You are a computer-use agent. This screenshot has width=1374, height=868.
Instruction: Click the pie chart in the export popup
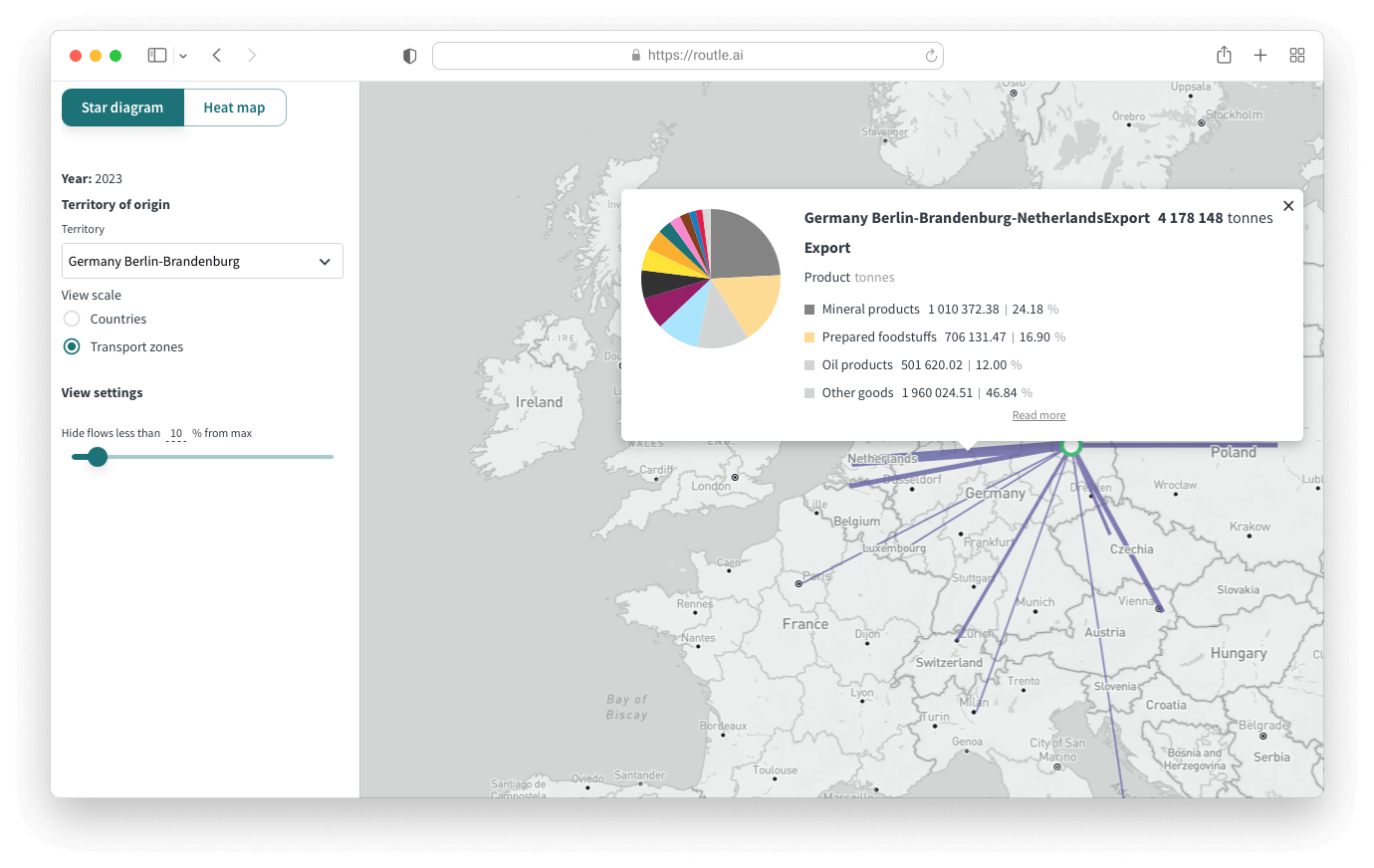pyautogui.click(x=711, y=278)
